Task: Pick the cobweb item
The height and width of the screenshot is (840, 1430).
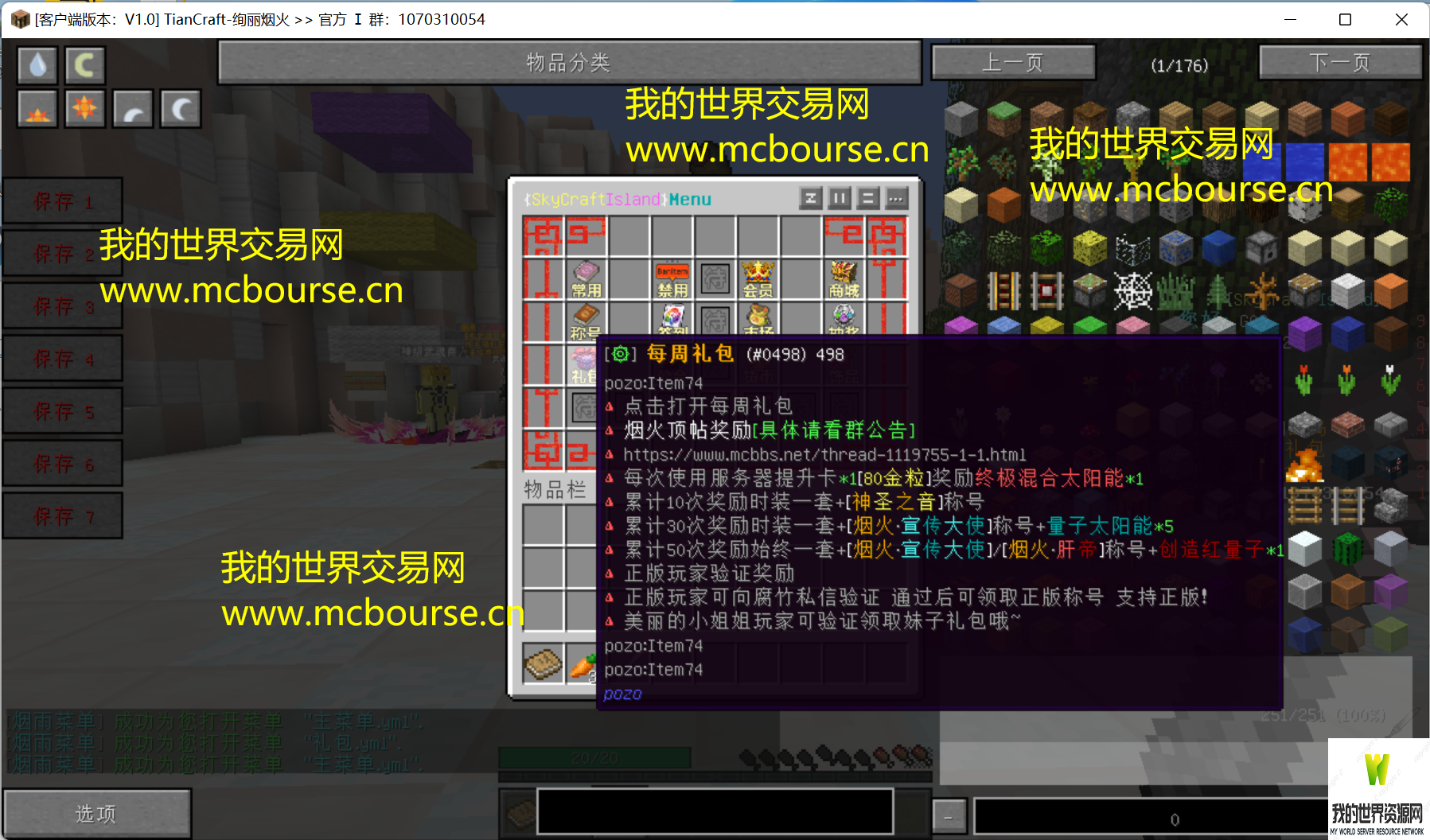Action: pos(1133,290)
